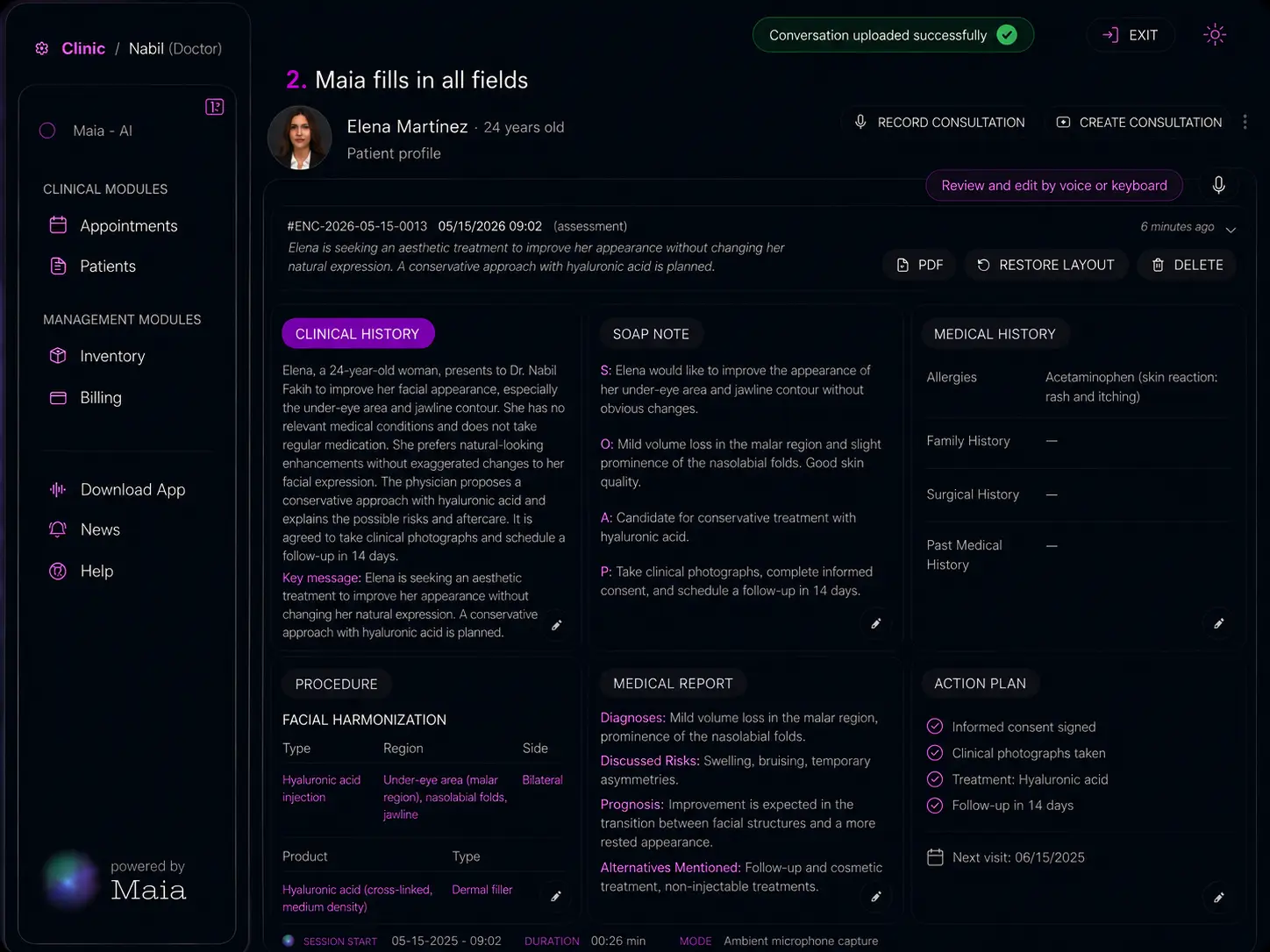The image size is (1270, 952).
Task: Open the News section
Action: (100, 529)
